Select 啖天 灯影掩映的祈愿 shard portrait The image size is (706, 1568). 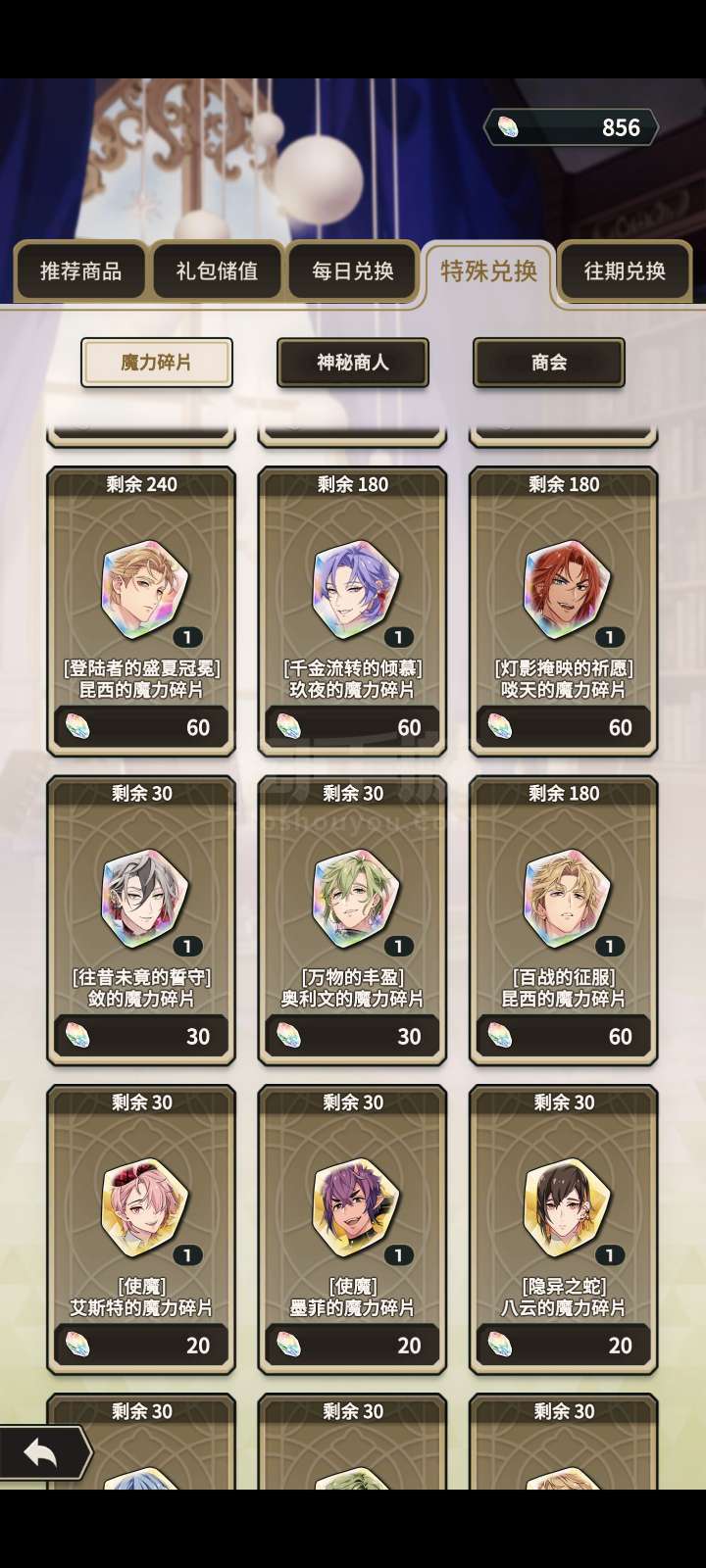click(566, 589)
